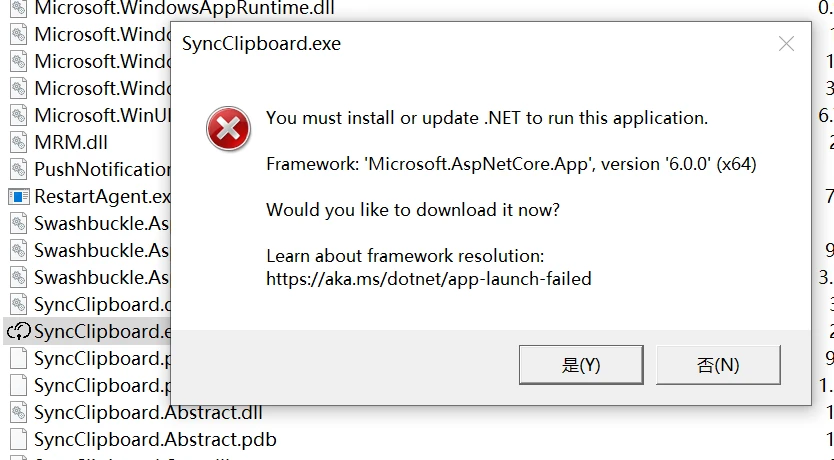834x460 pixels.
Task: Select the SyncClipboard.Abstract.dll file name
Action: (x=148, y=412)
